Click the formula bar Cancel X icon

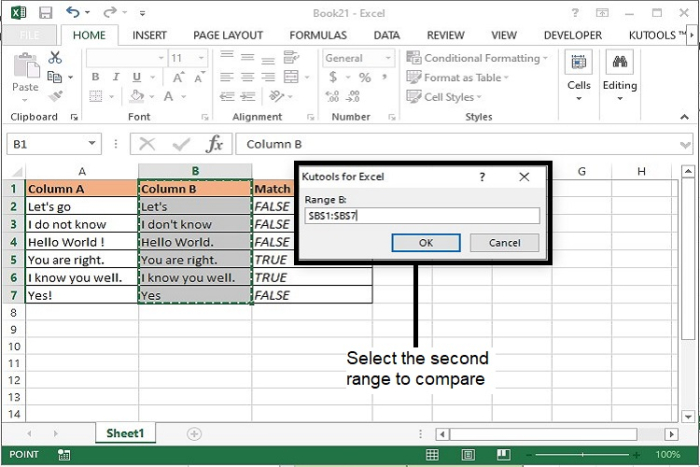click(x=147, y=144)
